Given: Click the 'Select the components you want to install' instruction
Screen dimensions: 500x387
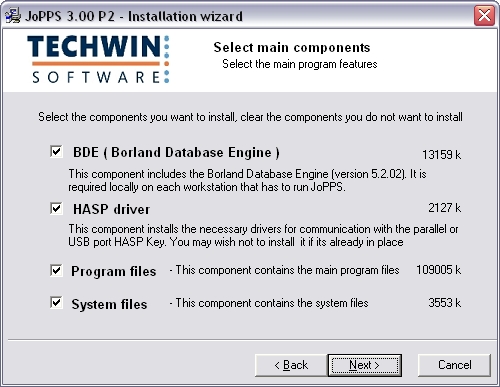Looking at the screenshot, I should 250,117.
